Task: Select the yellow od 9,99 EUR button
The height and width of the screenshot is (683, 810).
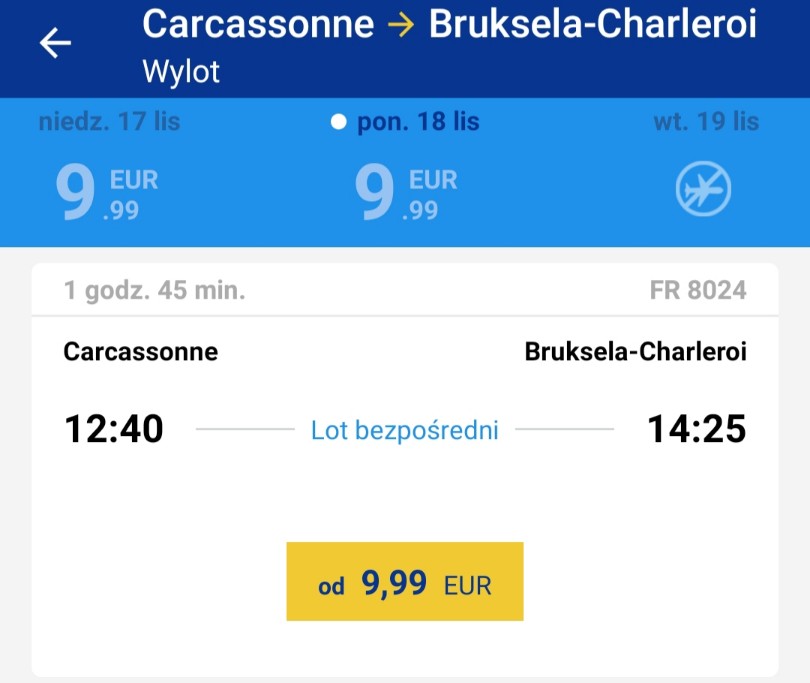Action: (405, 581)
